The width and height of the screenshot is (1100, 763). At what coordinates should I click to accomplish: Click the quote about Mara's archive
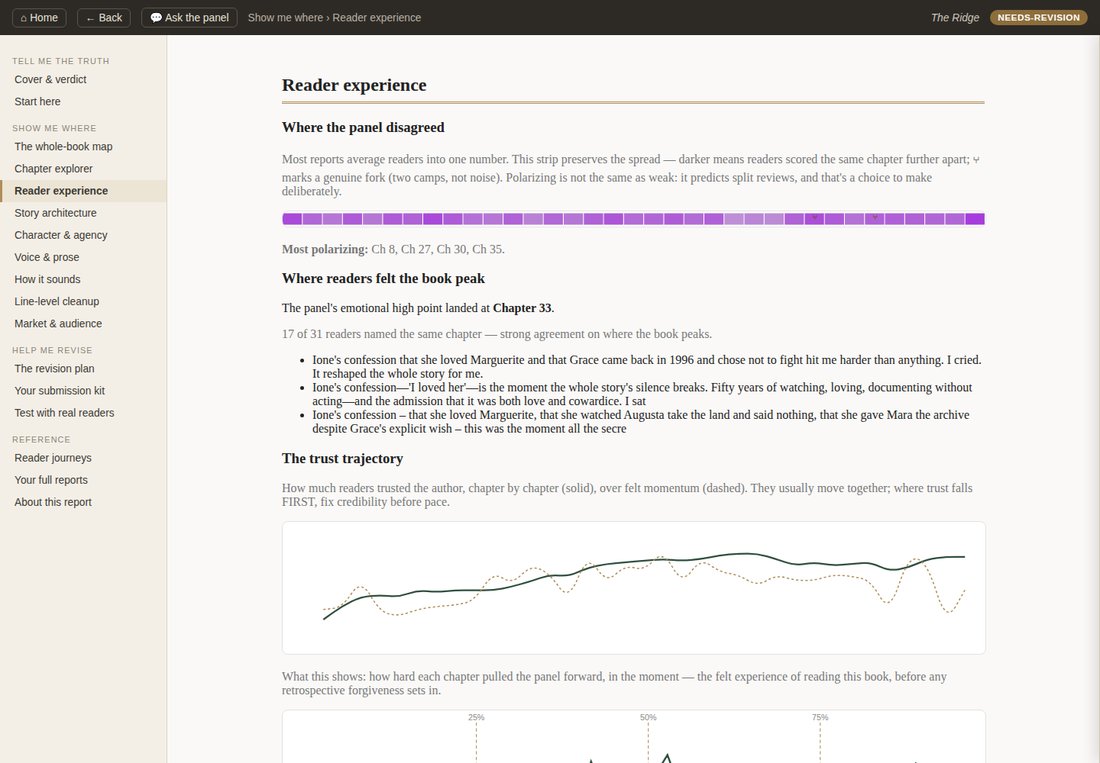pos(640,421)
